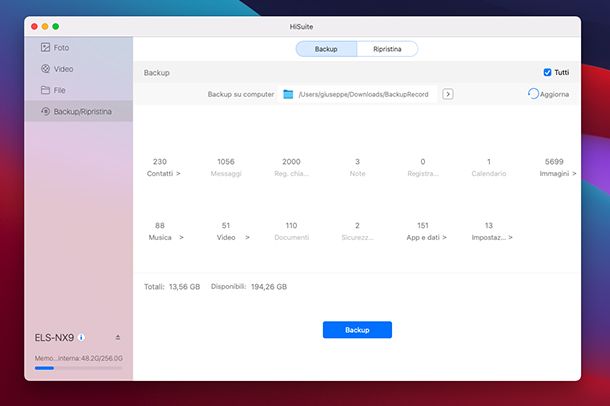The image size is (610, 406).
Task: Click the backup path text field
Action: 363,94
